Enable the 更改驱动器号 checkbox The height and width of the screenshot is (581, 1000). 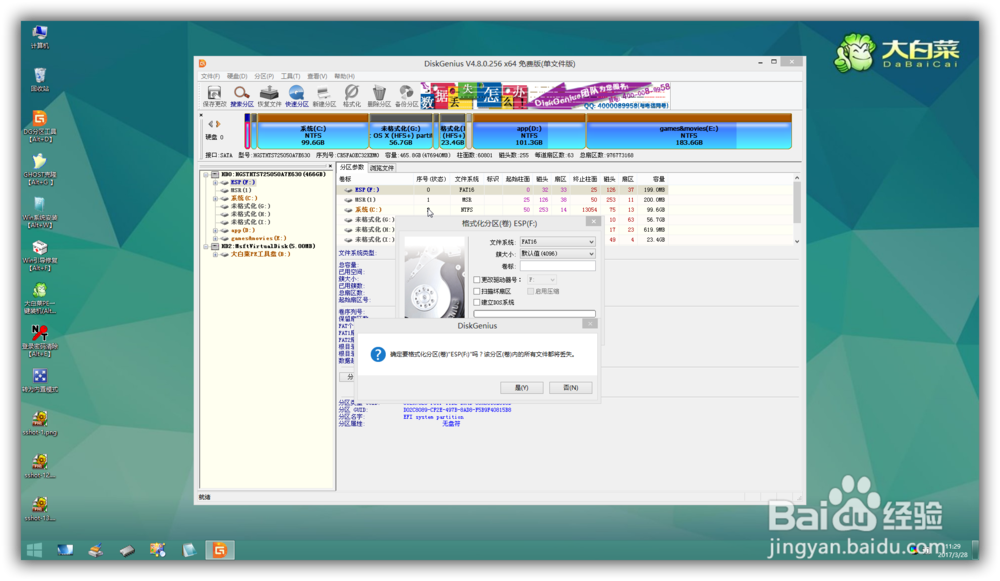click(476, 279)
